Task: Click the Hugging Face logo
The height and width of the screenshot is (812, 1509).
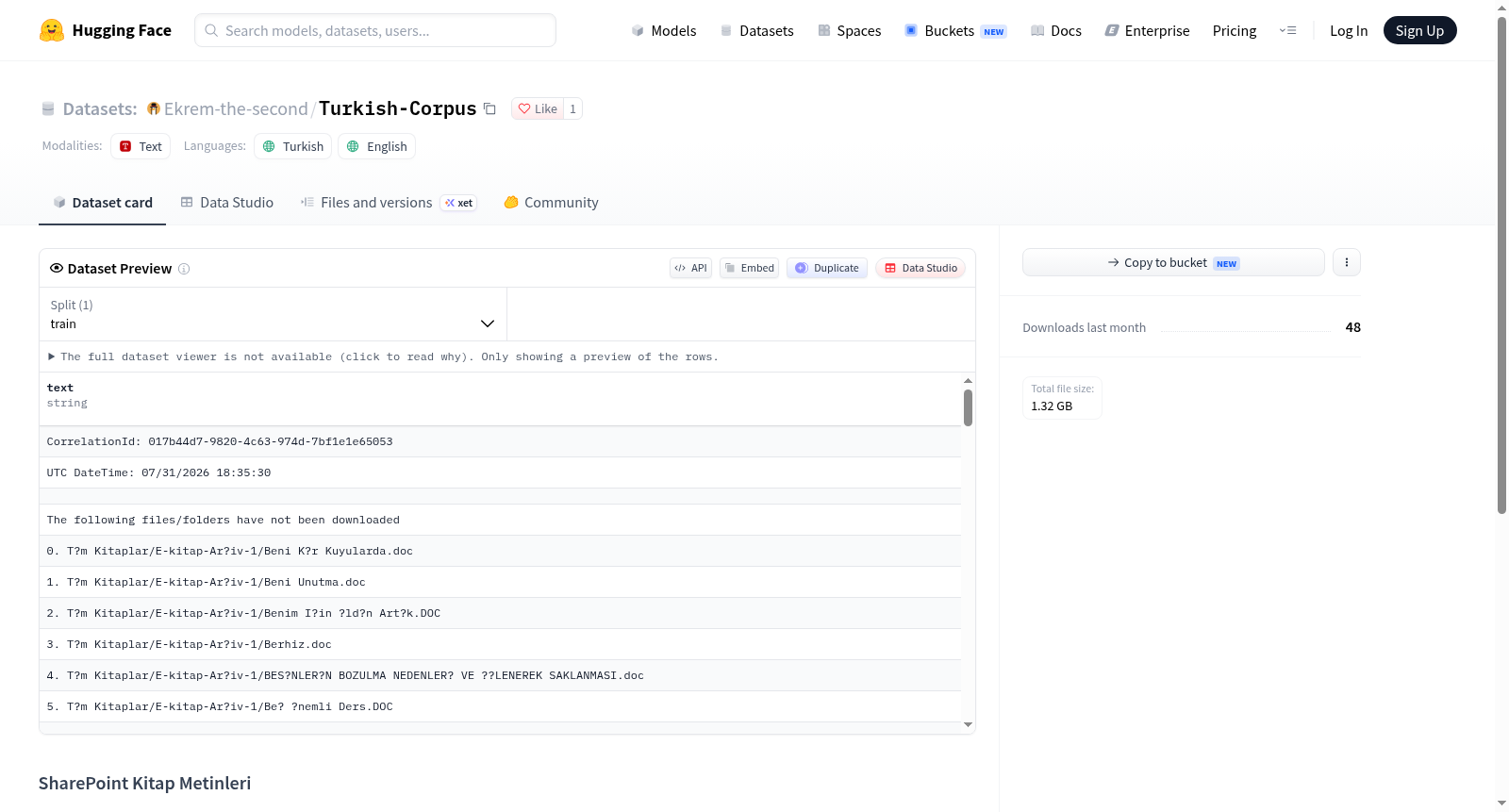Action: click(x=106, y=30)
